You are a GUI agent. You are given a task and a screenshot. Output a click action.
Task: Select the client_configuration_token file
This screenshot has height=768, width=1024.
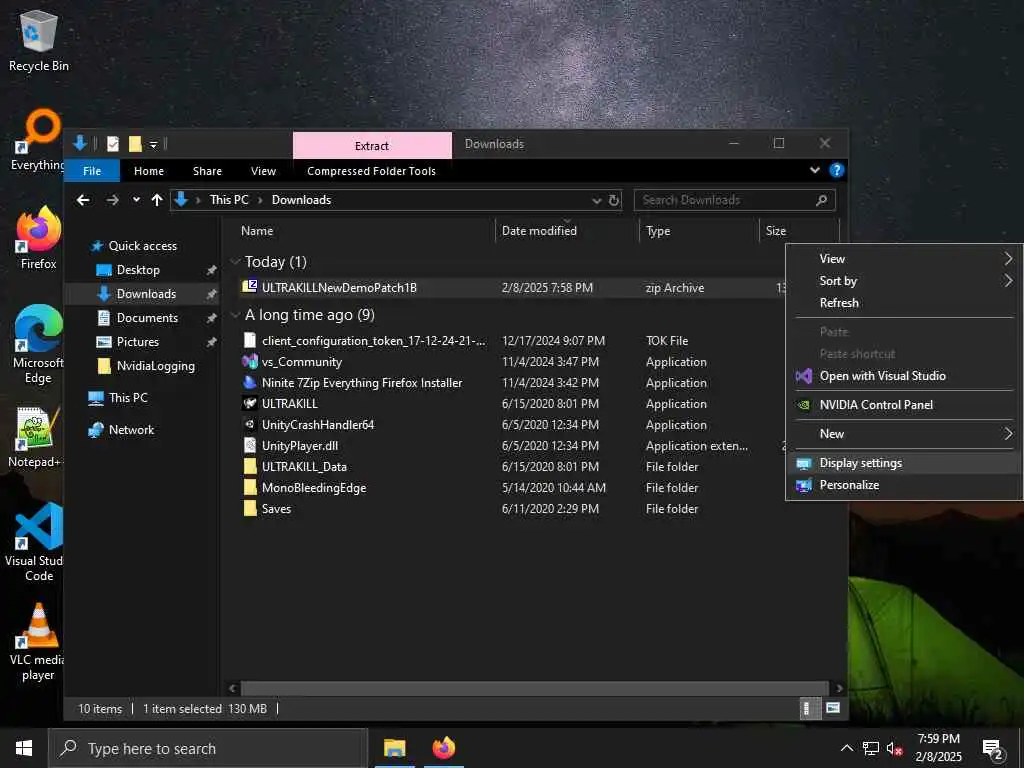click(373, 340)
